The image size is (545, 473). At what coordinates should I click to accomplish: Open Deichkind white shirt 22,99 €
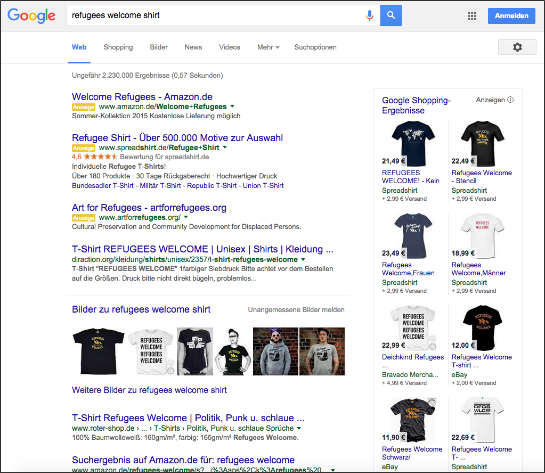(x=413, y=327)
